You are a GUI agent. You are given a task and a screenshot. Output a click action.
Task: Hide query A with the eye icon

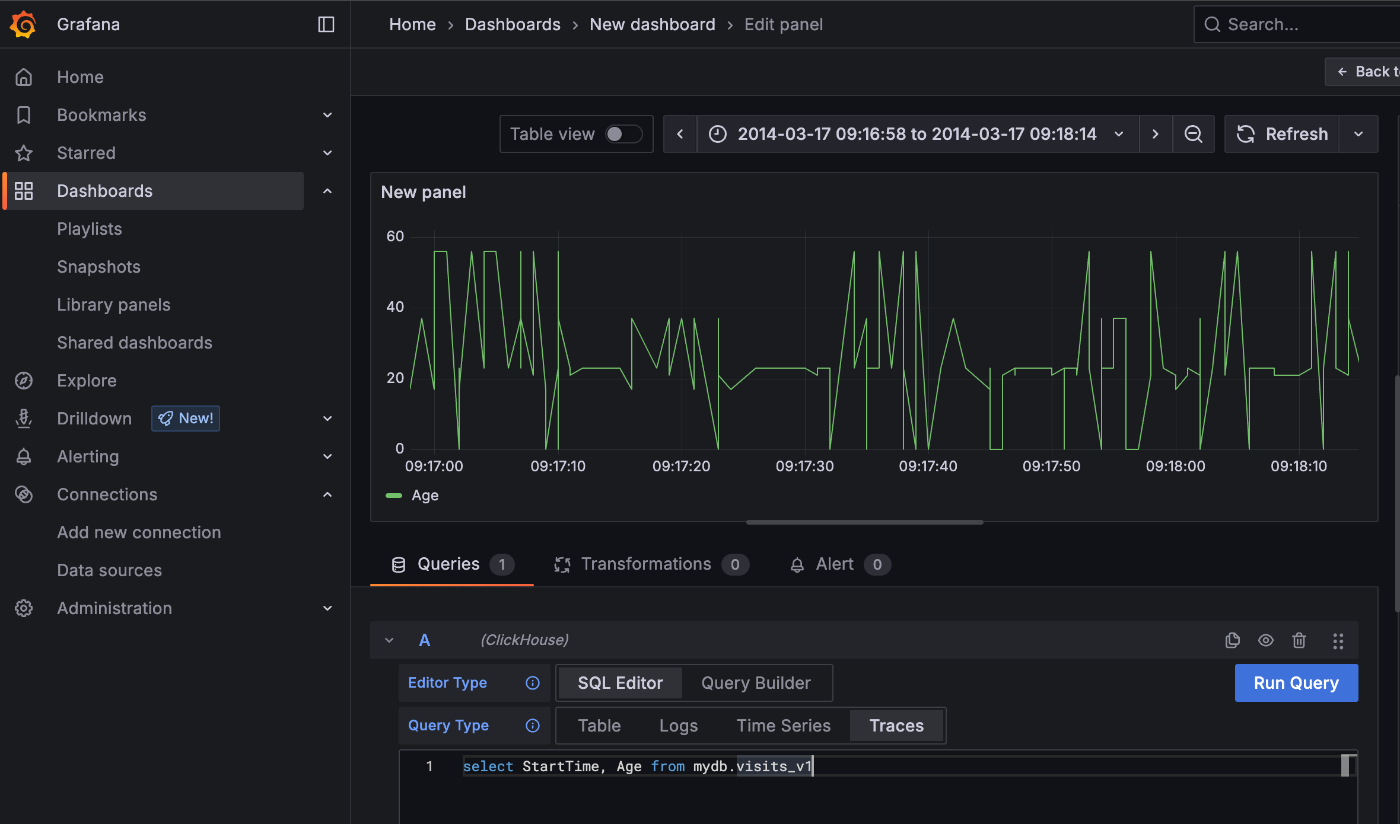pos(1266,640)
